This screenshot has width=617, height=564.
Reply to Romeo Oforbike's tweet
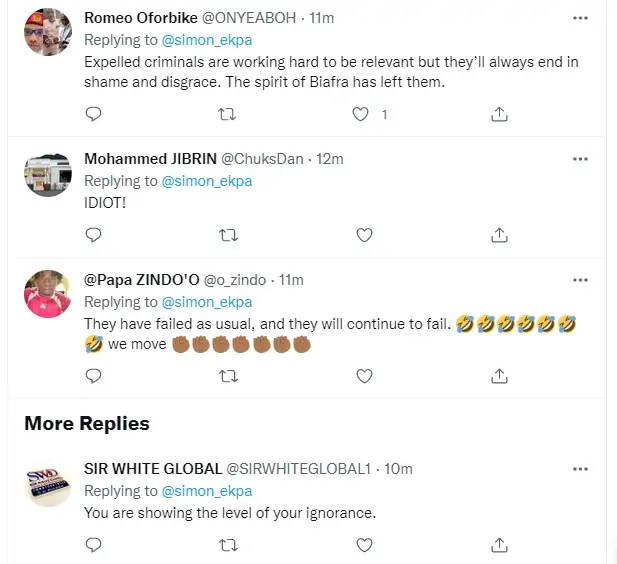click(93, 115)
